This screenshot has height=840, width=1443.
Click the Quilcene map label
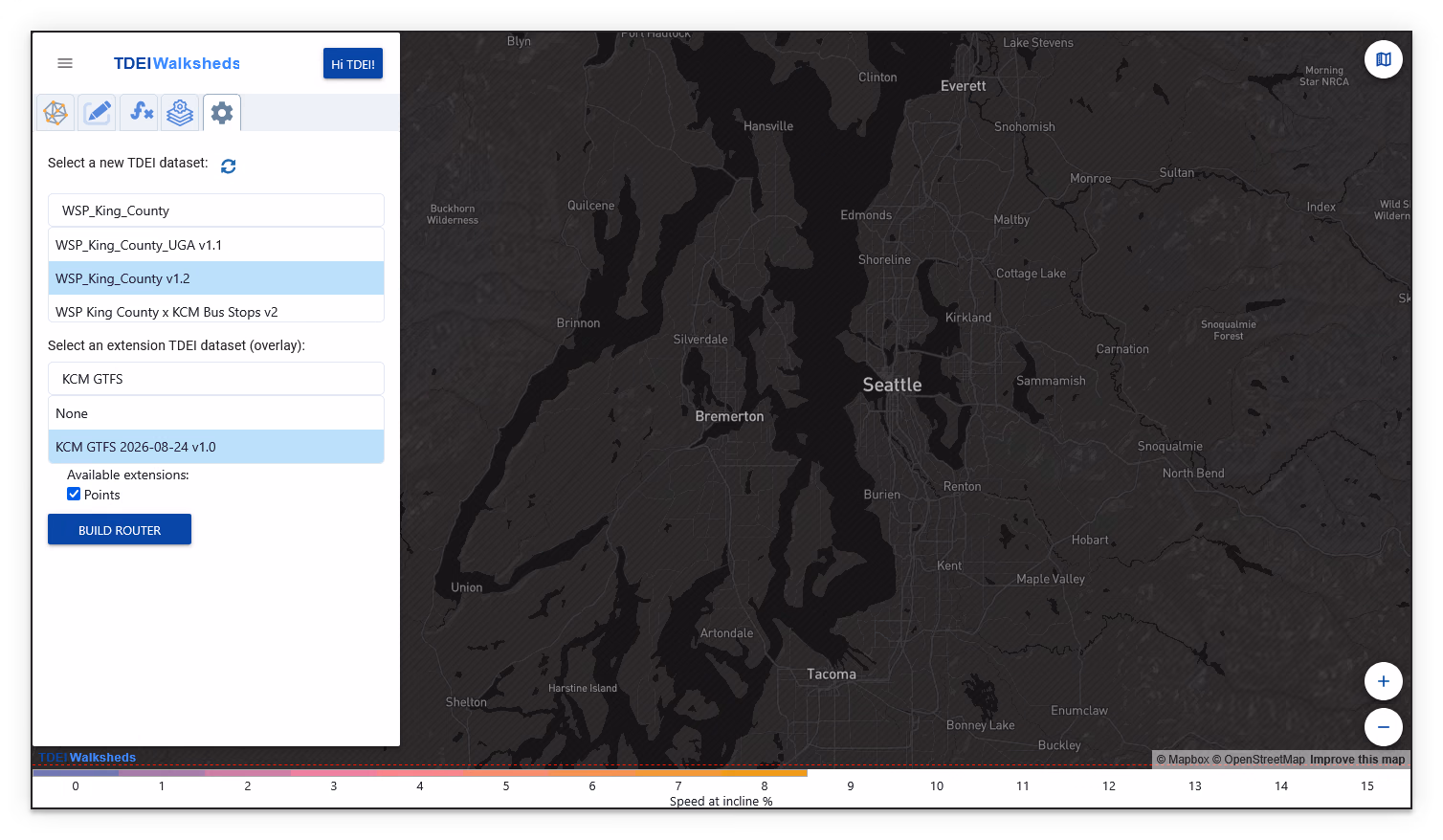coord(590,206)
